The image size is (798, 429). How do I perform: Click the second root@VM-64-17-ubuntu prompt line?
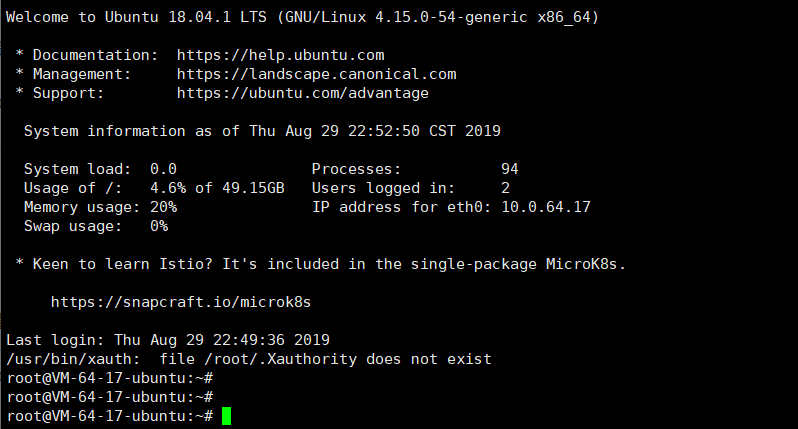[x=110, y=397]
